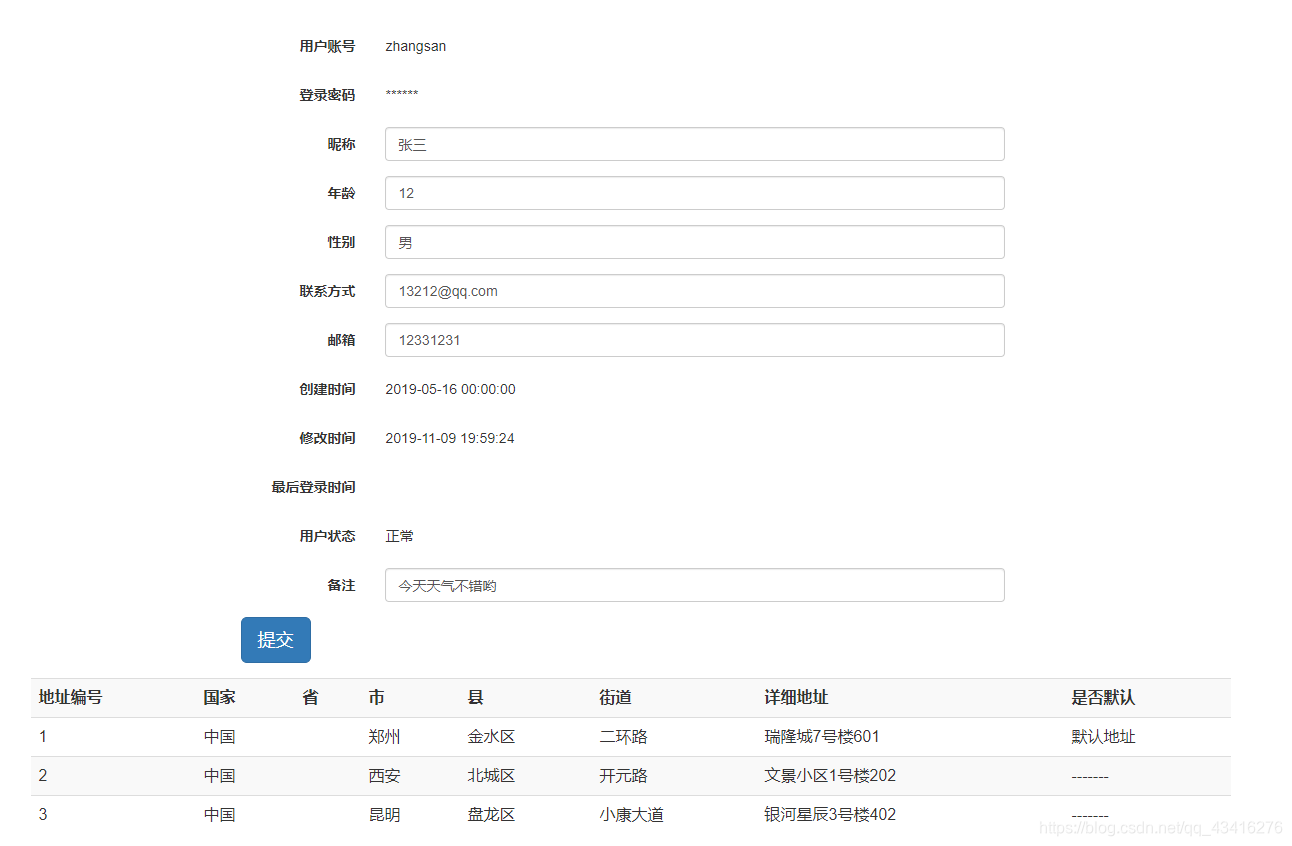Image resolution: width=1292 pixels, height=846 pixels.
Task: Click 中国 in the 郑州 row
Action: (x=220, y=737)
